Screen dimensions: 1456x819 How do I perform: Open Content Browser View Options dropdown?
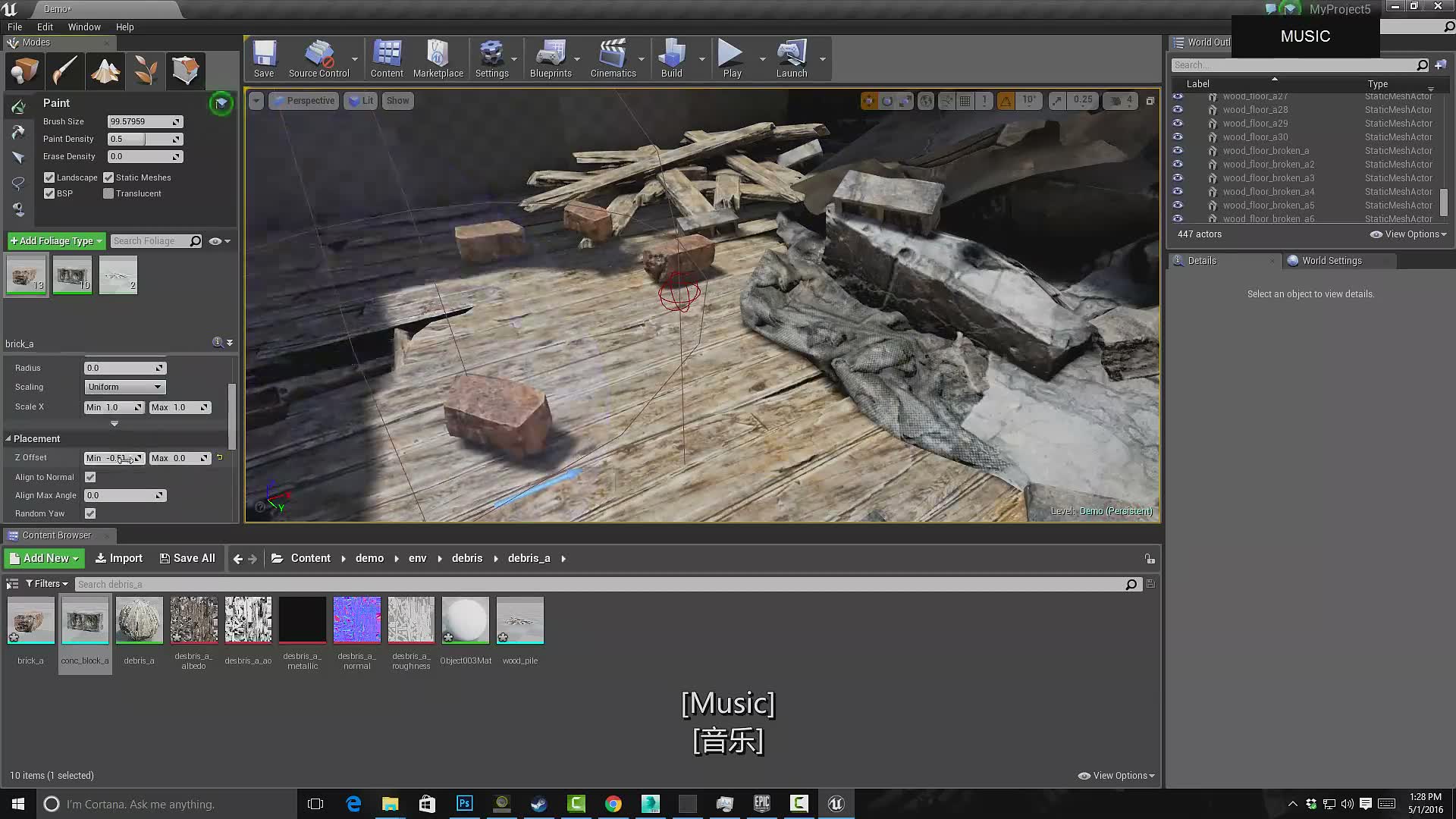[x=1117, y=776]
